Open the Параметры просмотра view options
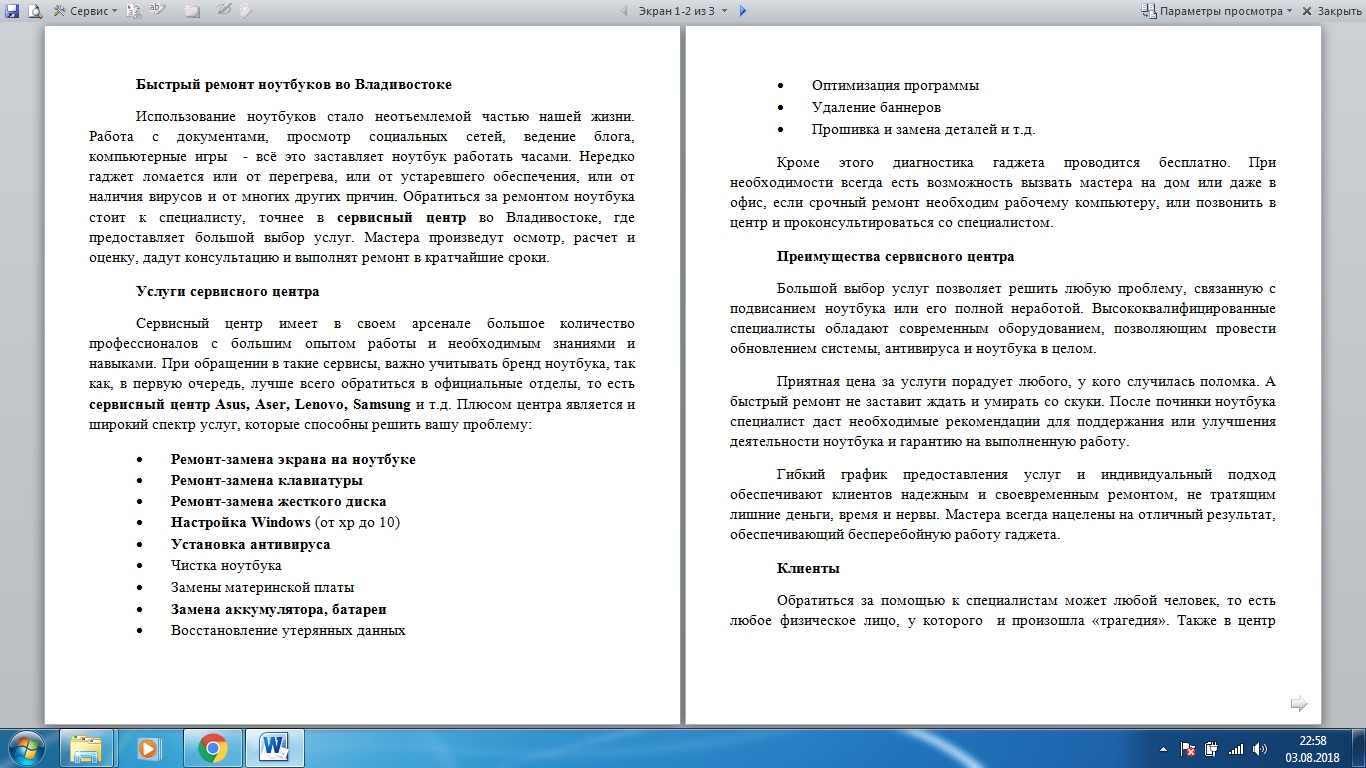 pos(1218,11)
